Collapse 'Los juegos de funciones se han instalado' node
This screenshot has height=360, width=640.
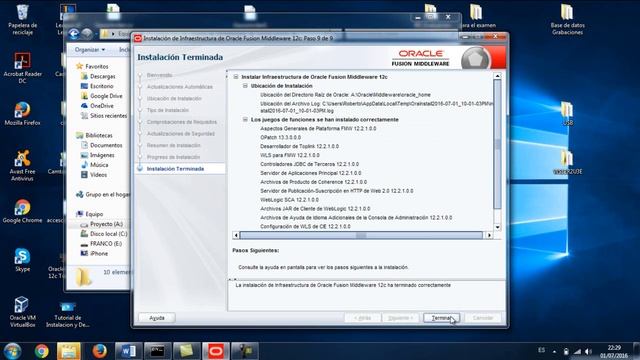[245, 120]
